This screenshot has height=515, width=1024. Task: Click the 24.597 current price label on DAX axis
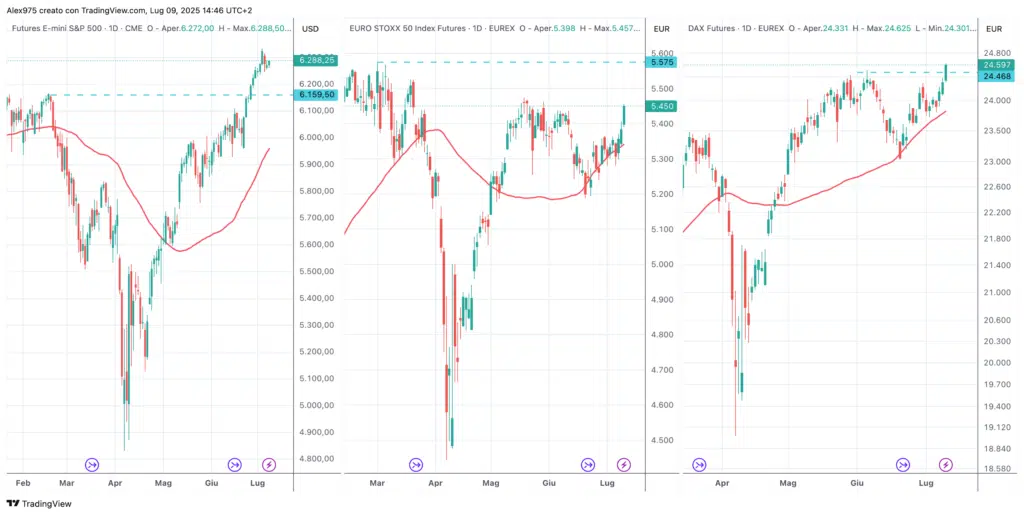pos(997,64)
